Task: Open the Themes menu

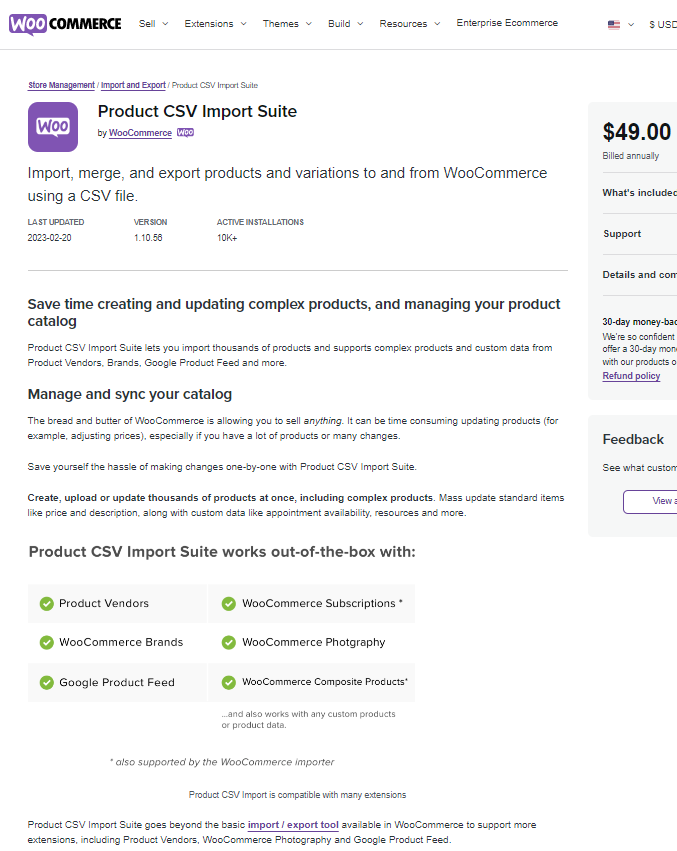Action: (x=281, y=24)
